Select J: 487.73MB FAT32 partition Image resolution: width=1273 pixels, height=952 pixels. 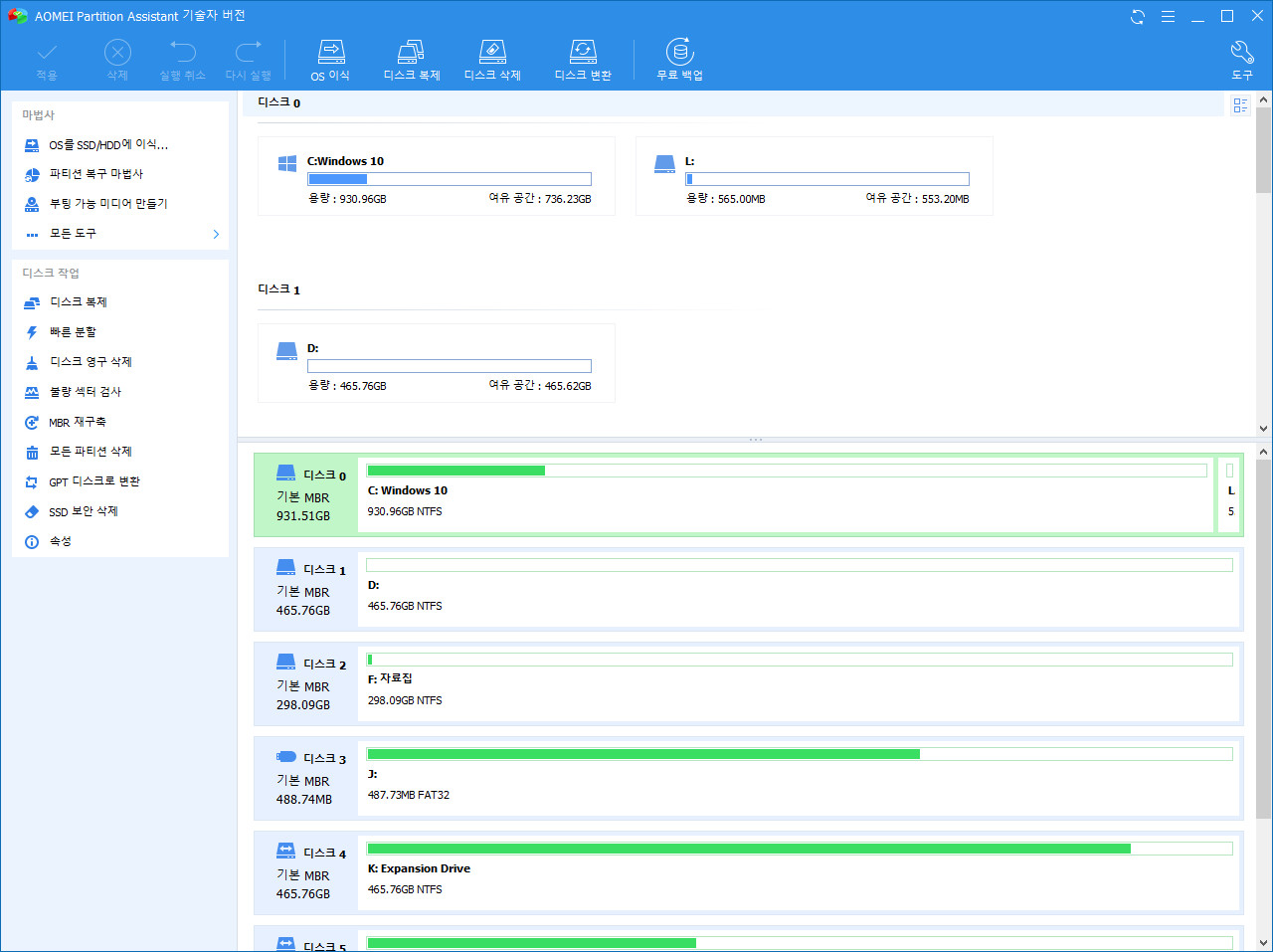800,779
